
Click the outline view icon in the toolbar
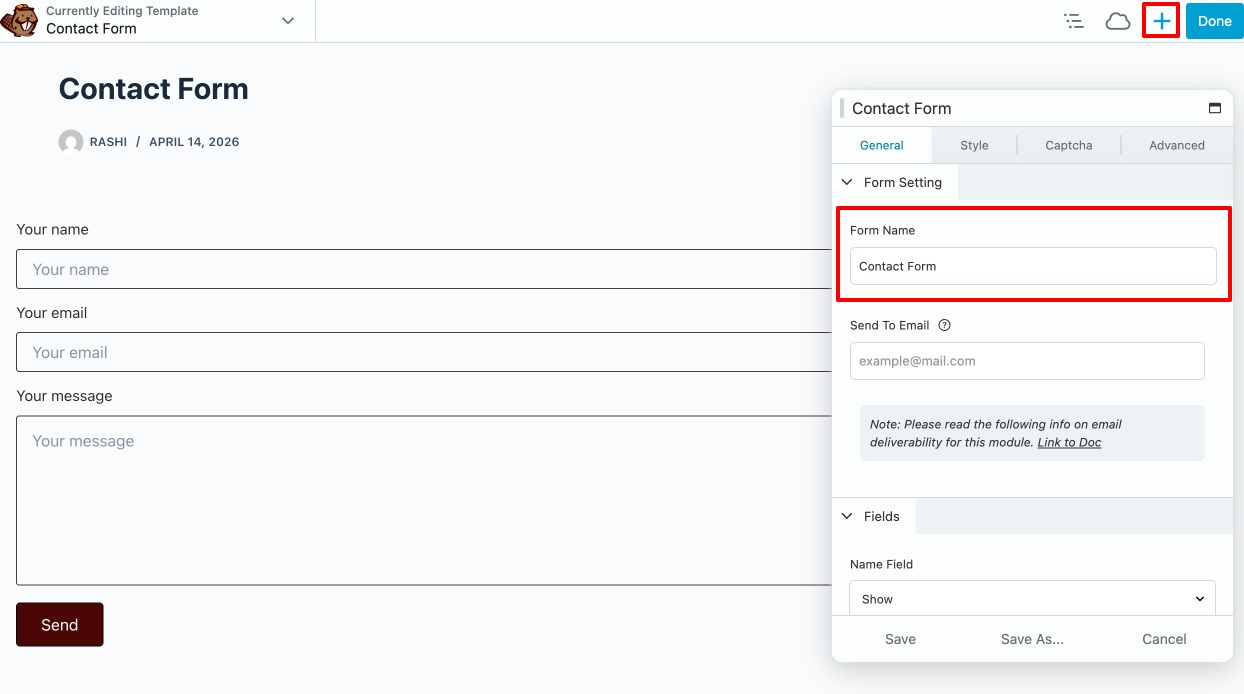[x=1073, y=20]
